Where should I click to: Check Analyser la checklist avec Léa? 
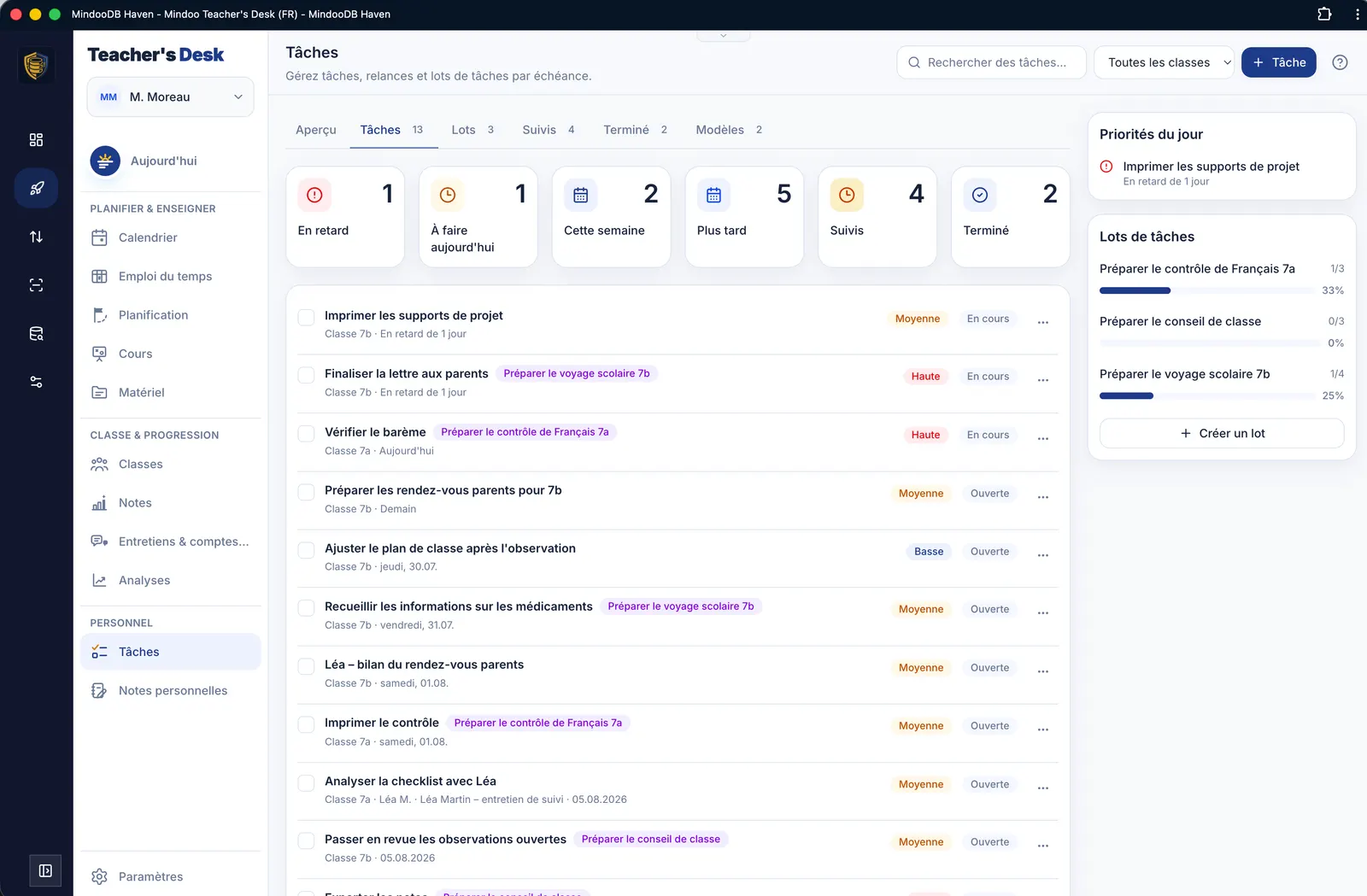[306, 782]
